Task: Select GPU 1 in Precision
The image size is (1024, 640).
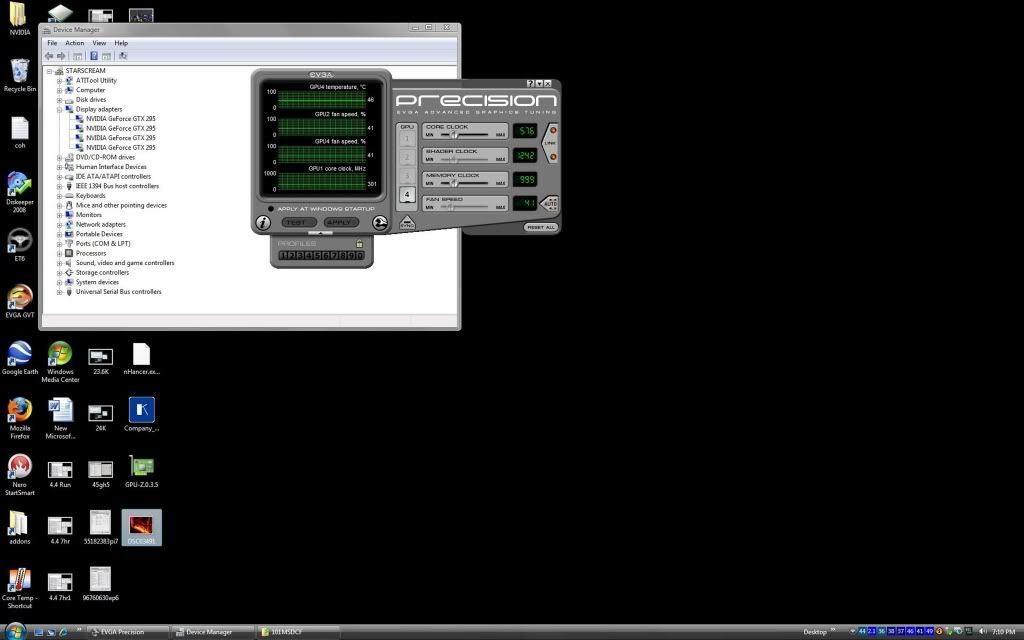Action: [x=406, y=138]
